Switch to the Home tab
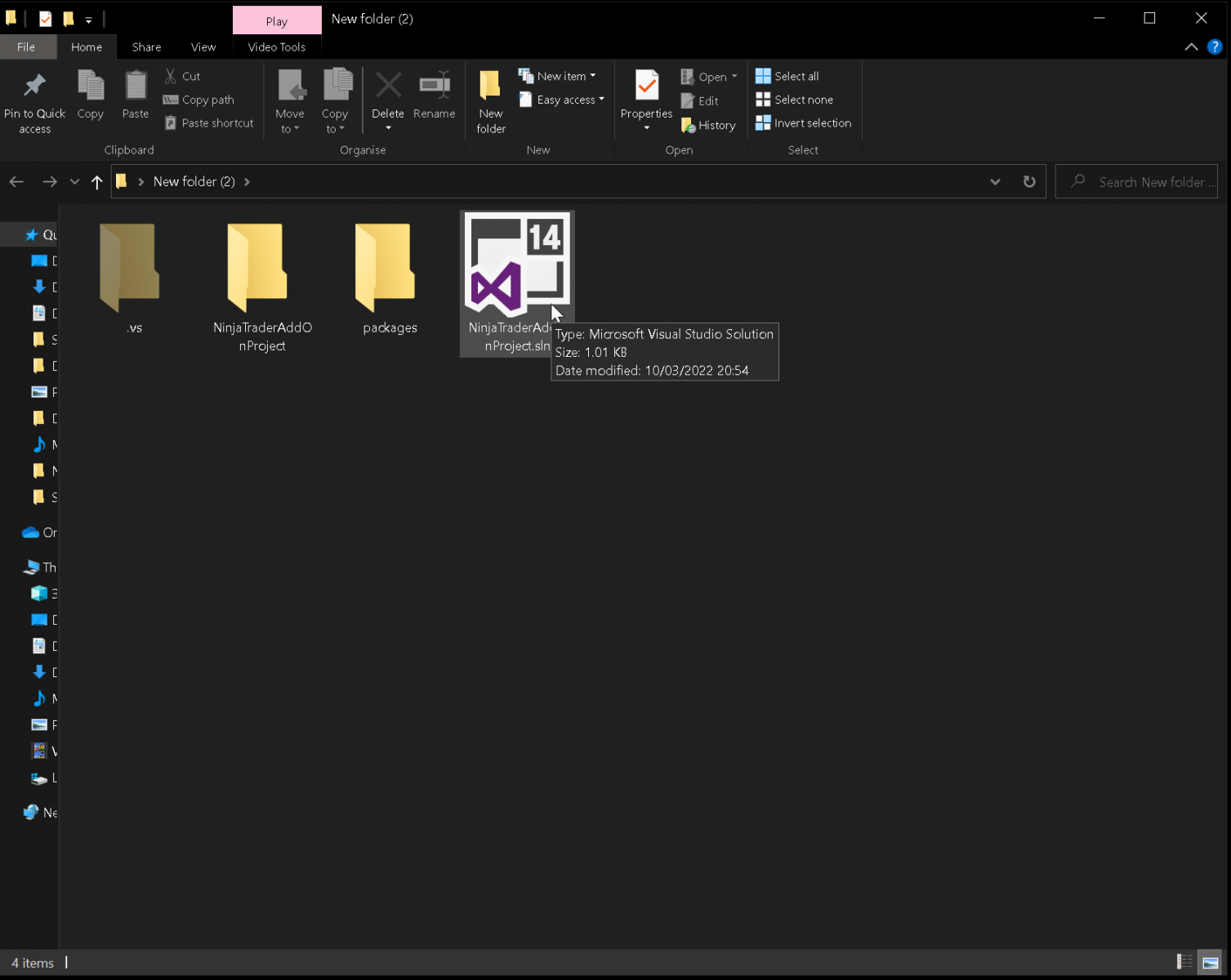Screen dimensions: 1231x980 tap(87, 47)
